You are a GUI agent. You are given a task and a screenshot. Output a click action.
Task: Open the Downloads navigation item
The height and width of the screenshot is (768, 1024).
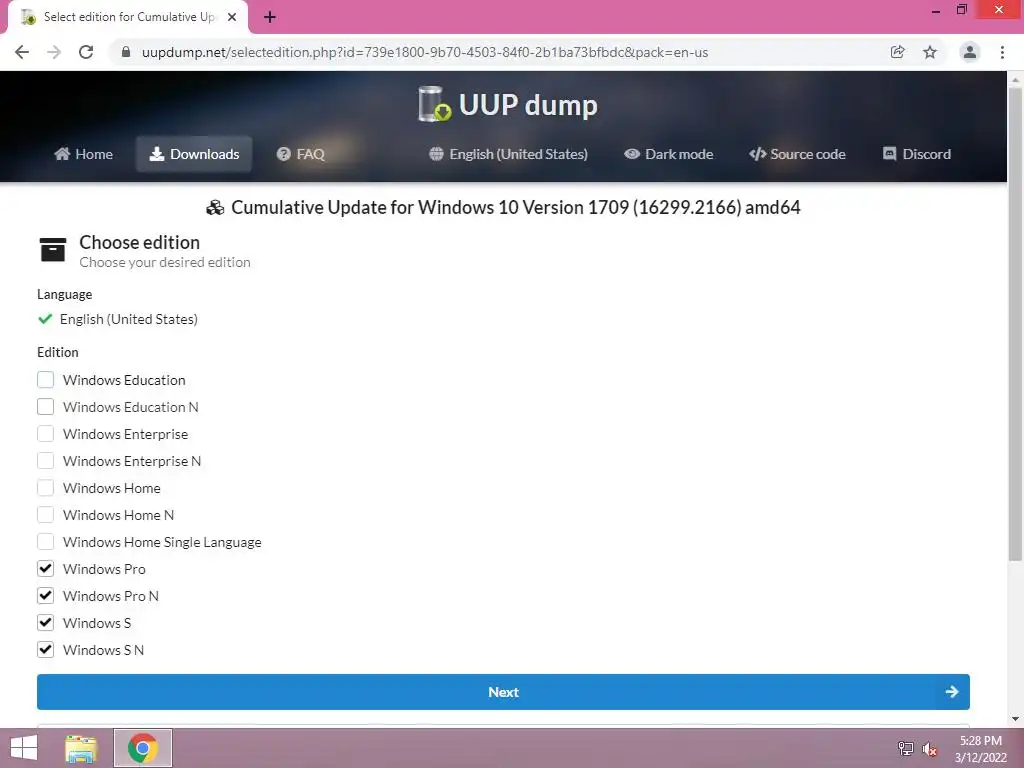tap(194, 154)
